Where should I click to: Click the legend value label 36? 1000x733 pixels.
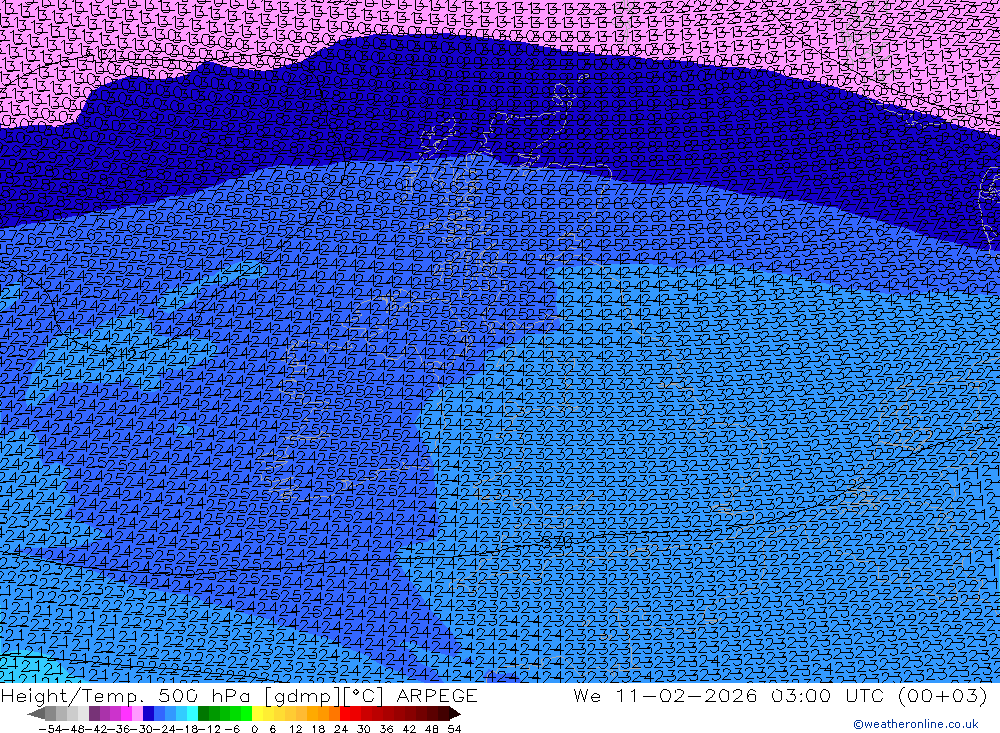(386, 729)
